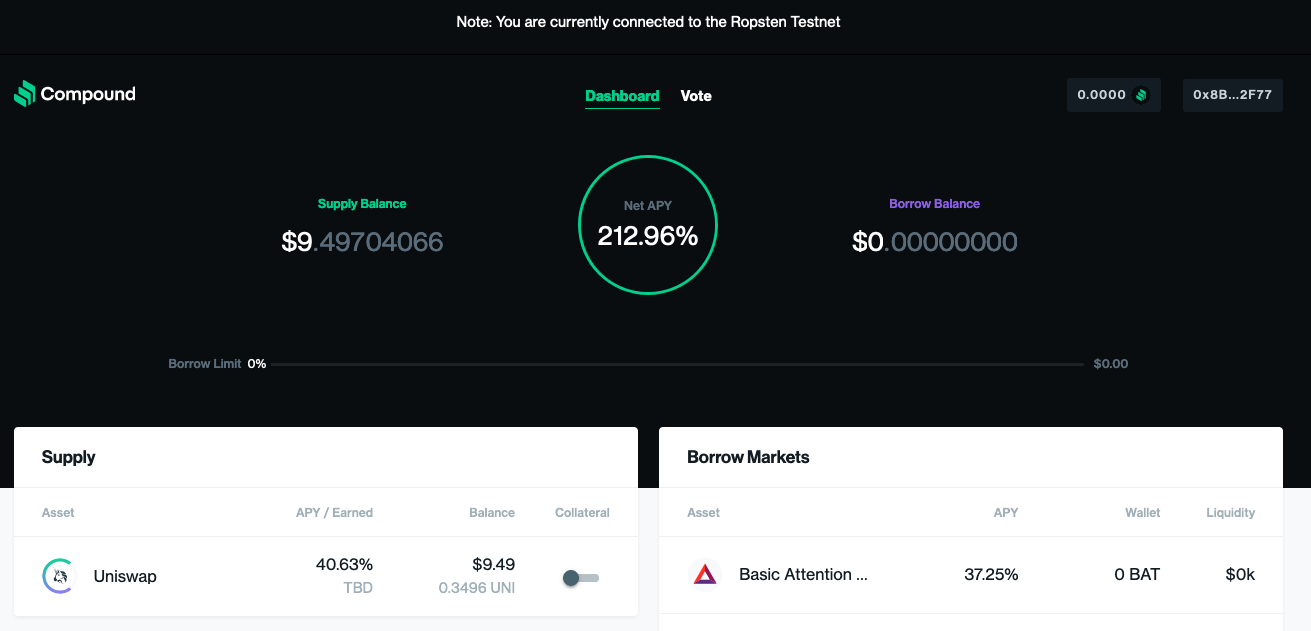The width and height of the screenshot is (1311, 631).
Task: Click the $0.00 borrow limit amount
Action: tap(1111, 364)
